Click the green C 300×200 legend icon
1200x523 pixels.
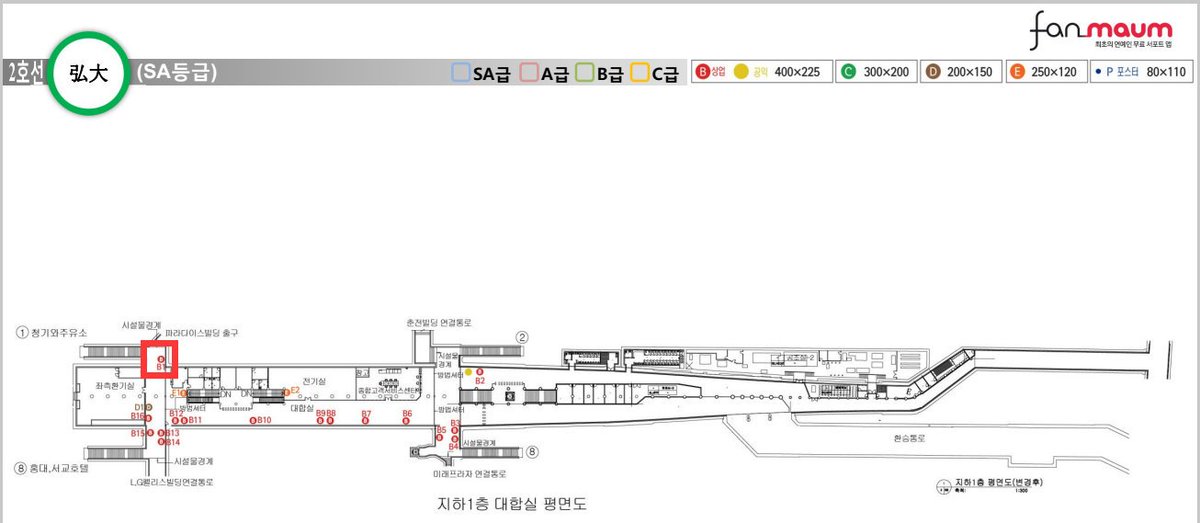coord(849,72)
